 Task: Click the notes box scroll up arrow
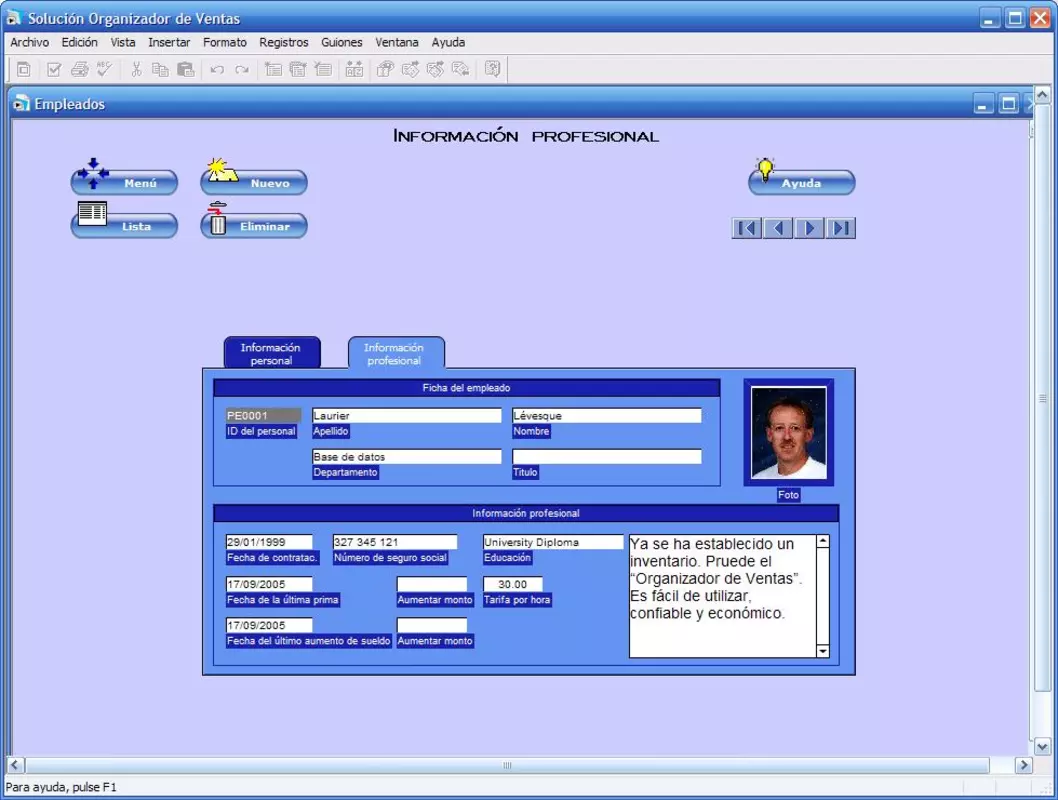click(x=823, y=541)
